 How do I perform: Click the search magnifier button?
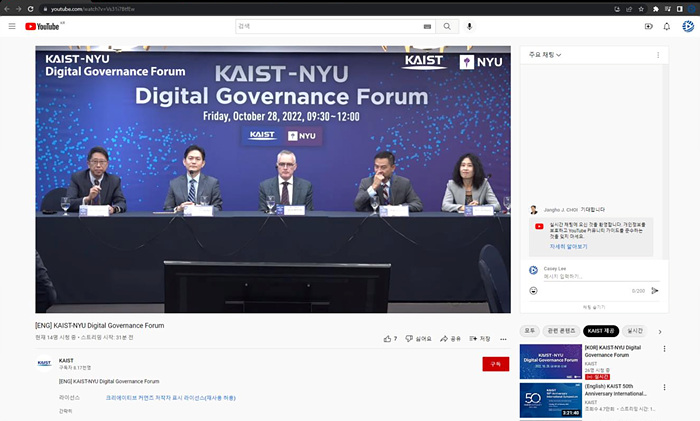pyautogui.click(x=447, y=26)
